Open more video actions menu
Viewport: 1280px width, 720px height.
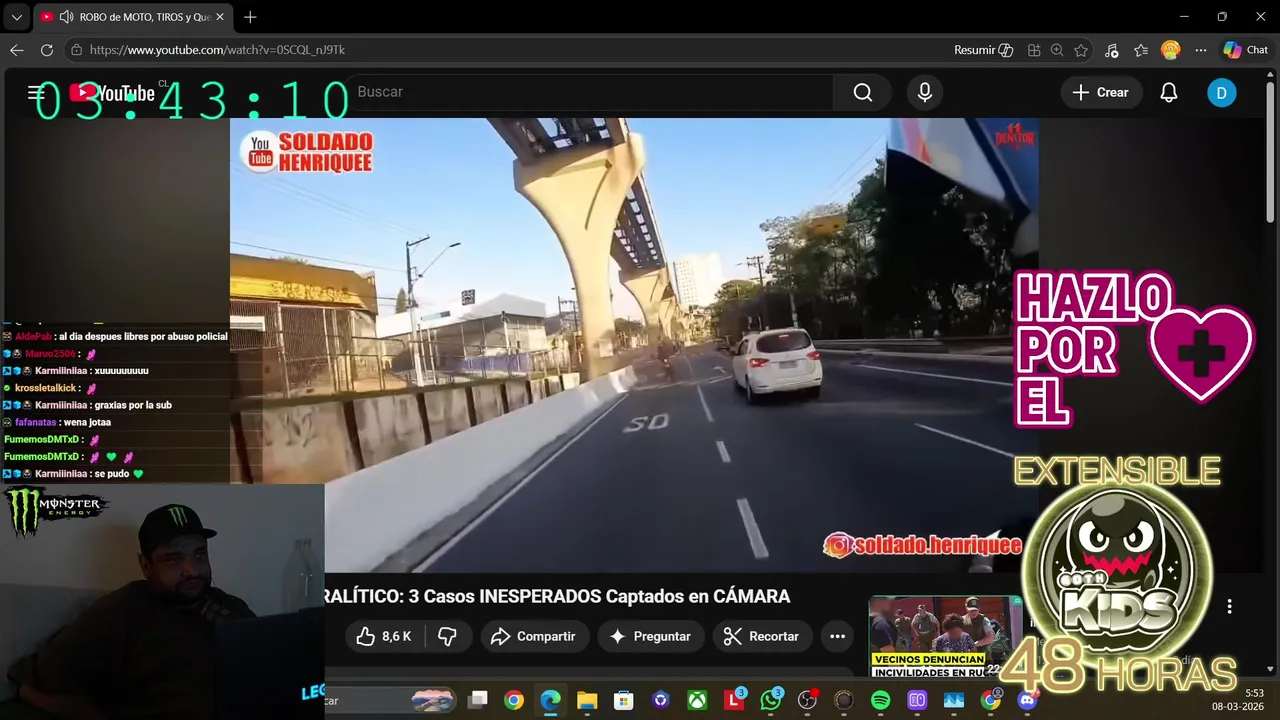838,636
